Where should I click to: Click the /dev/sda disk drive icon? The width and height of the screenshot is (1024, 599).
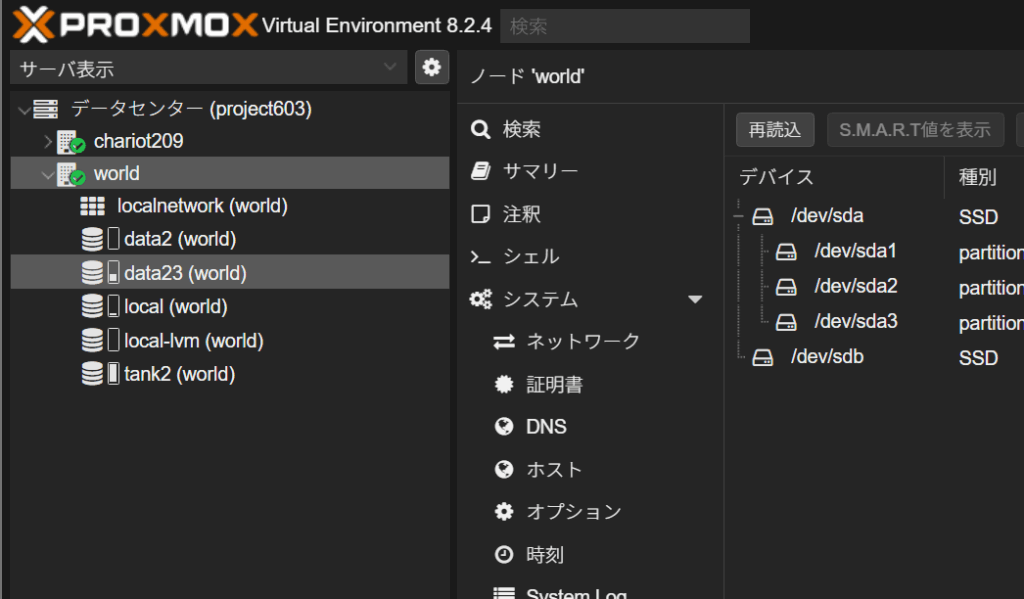click(763, 216)
